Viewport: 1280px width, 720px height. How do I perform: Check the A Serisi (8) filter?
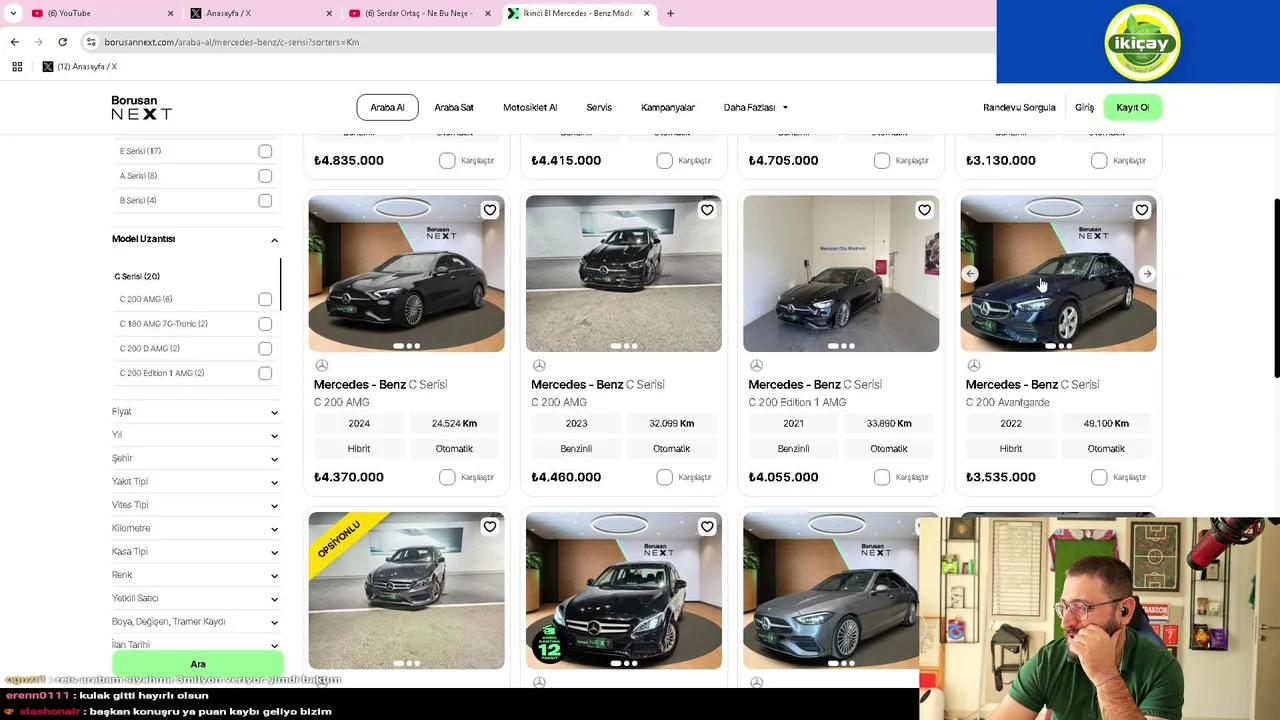click(265, 176)
